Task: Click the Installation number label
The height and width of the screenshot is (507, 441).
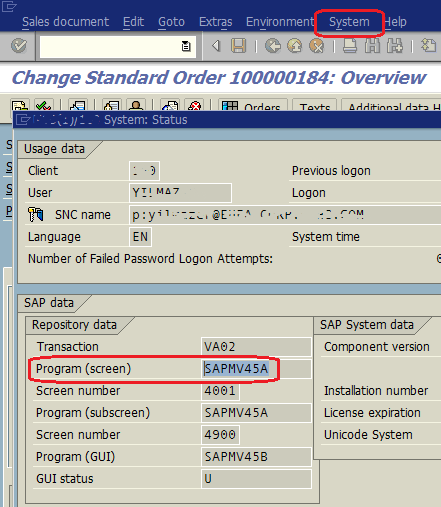Action: [376, 391]
